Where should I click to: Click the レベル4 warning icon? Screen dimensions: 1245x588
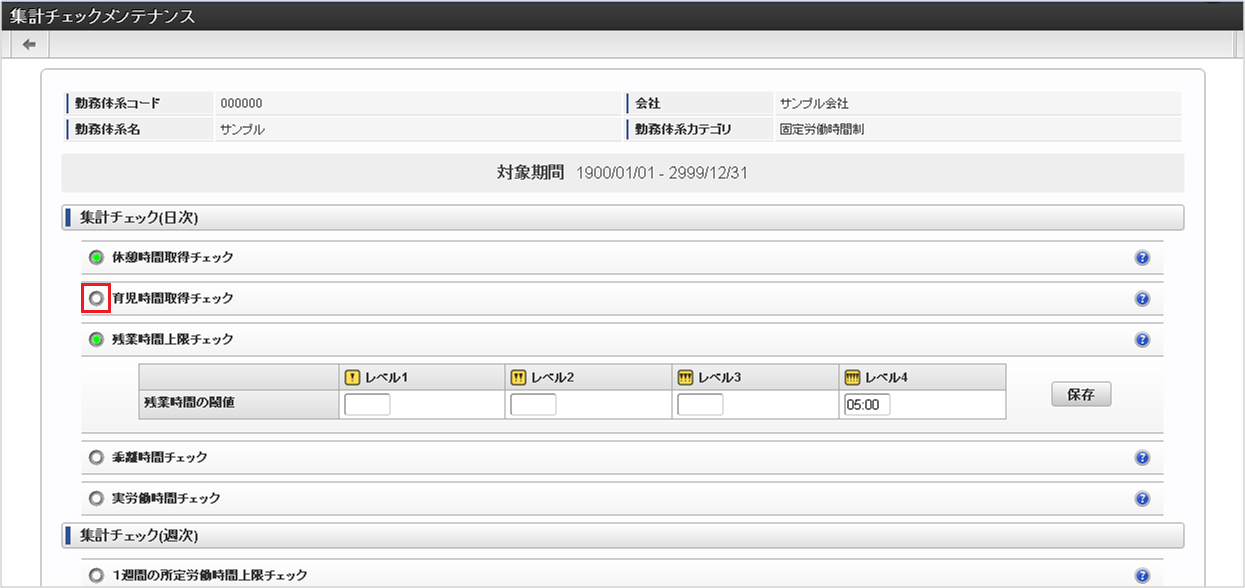[852, 378]
